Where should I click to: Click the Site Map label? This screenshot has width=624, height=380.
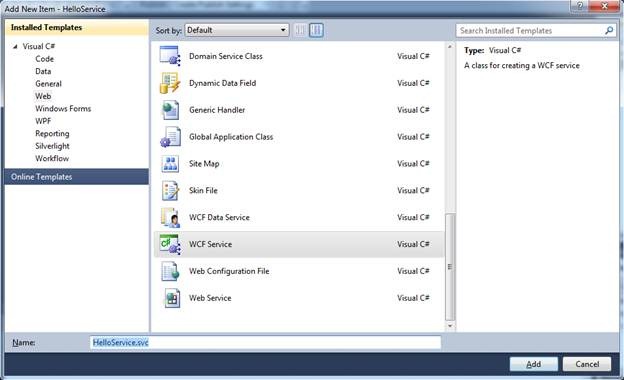pyautogui.click(x=204, y=164)
